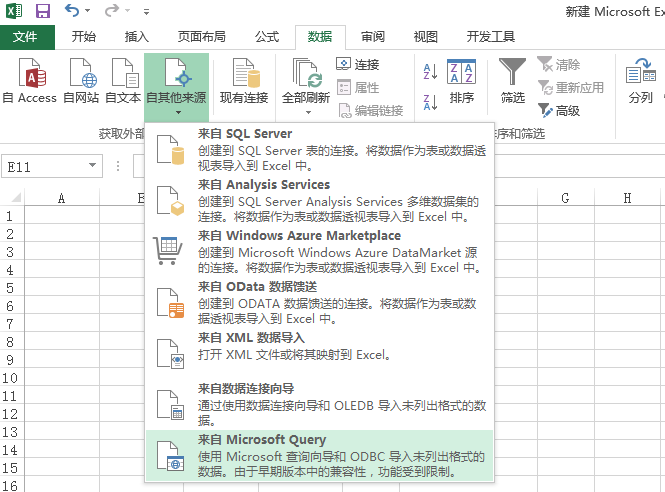Select row 11 header
The width and height of the screenshot is (665, 492).
click(x=11, y=396)
